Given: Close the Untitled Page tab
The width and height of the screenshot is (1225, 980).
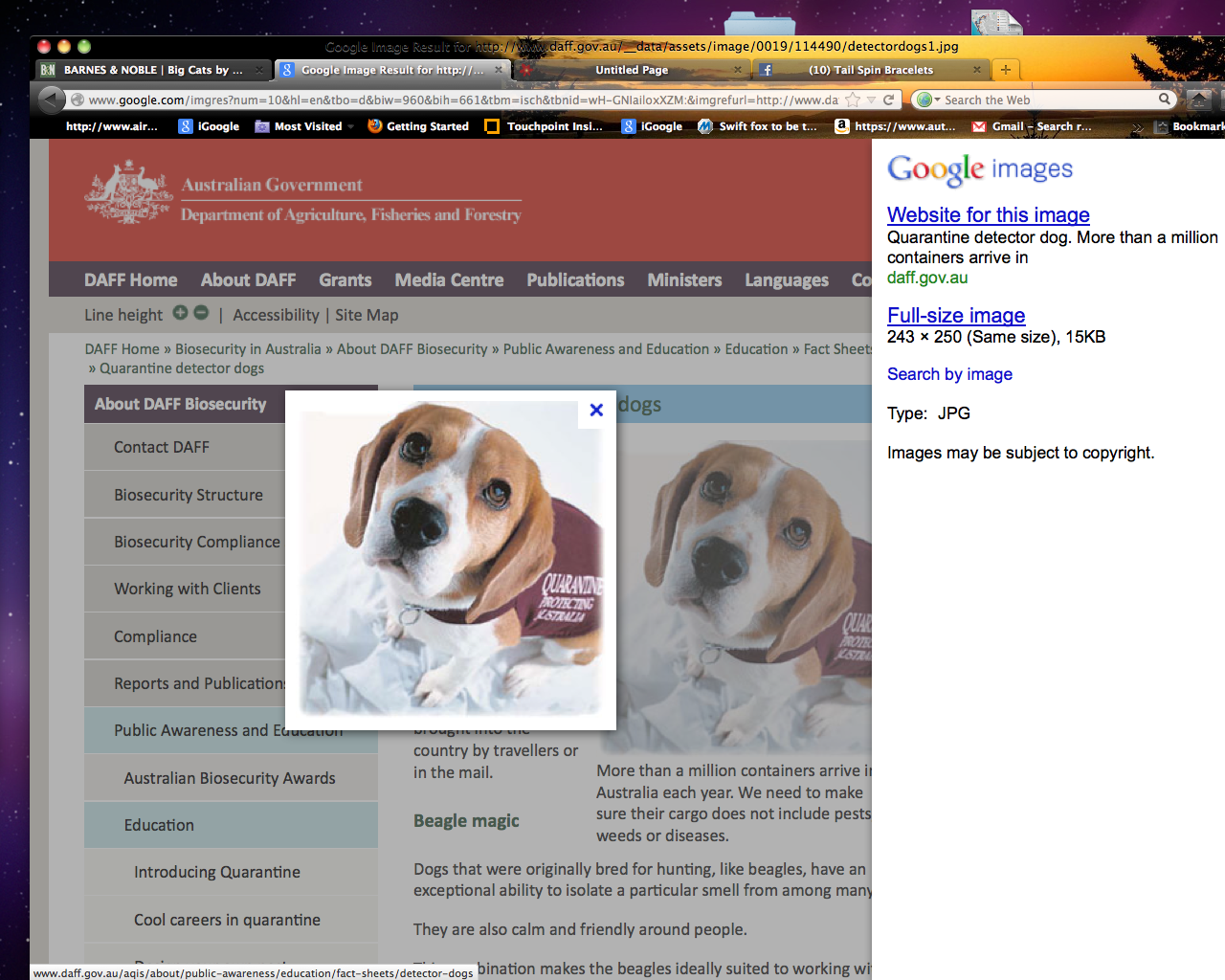Looking at the screenshot, I should pos(738,69).
